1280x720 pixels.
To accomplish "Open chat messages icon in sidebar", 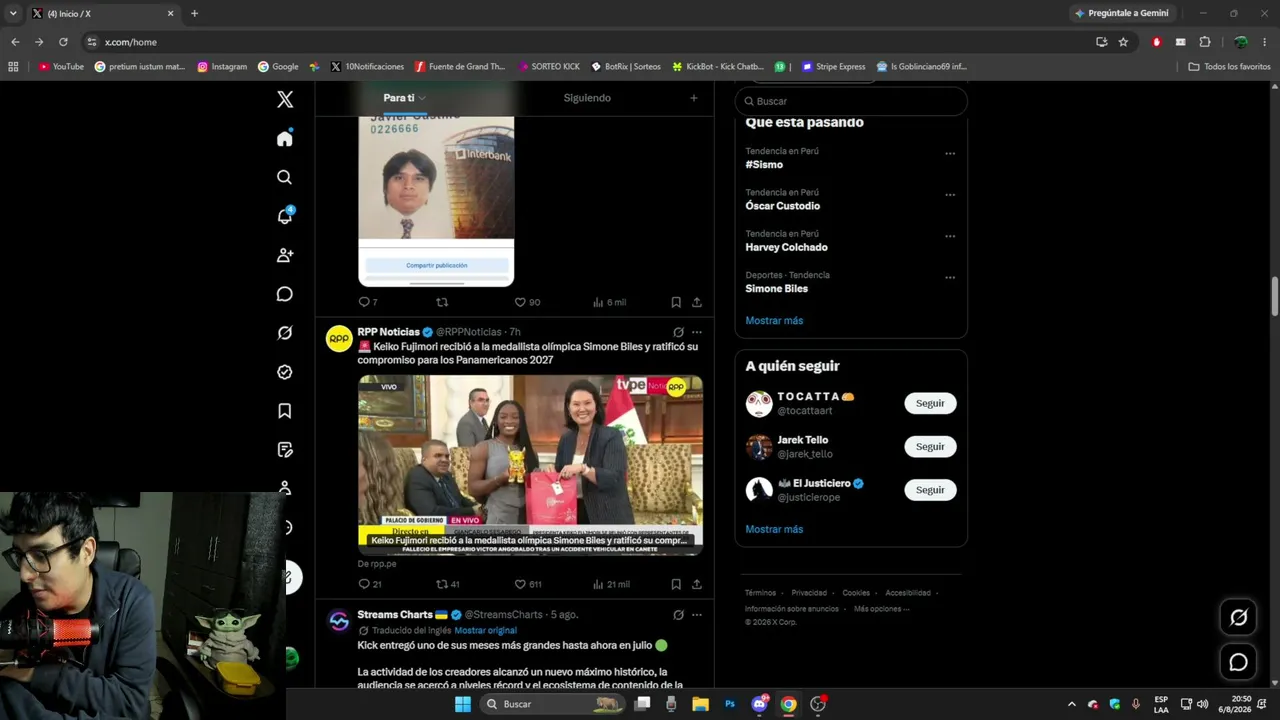I will (285, 294).
